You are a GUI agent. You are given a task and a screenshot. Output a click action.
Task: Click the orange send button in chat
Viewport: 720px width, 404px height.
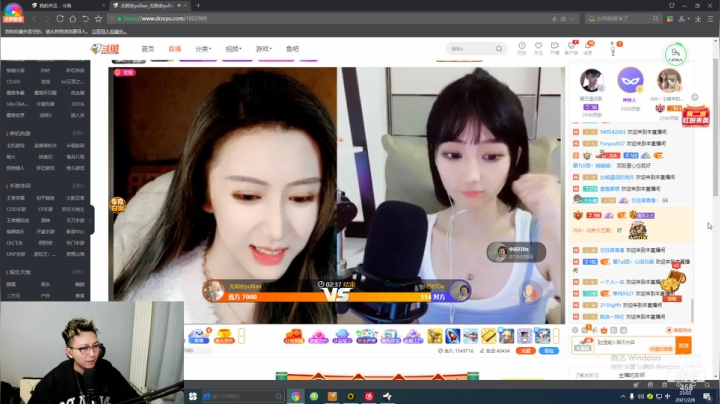[683, 345]
